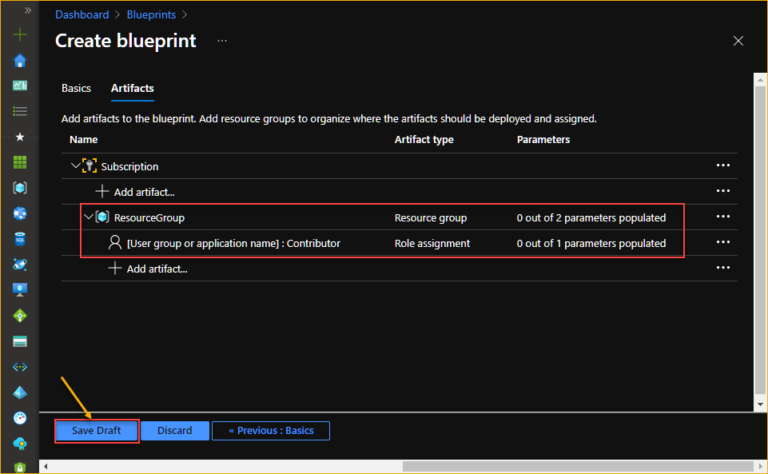This screenshot has width=768, height=474.
Task: Click the Discard button
Action: pos(175,431)
